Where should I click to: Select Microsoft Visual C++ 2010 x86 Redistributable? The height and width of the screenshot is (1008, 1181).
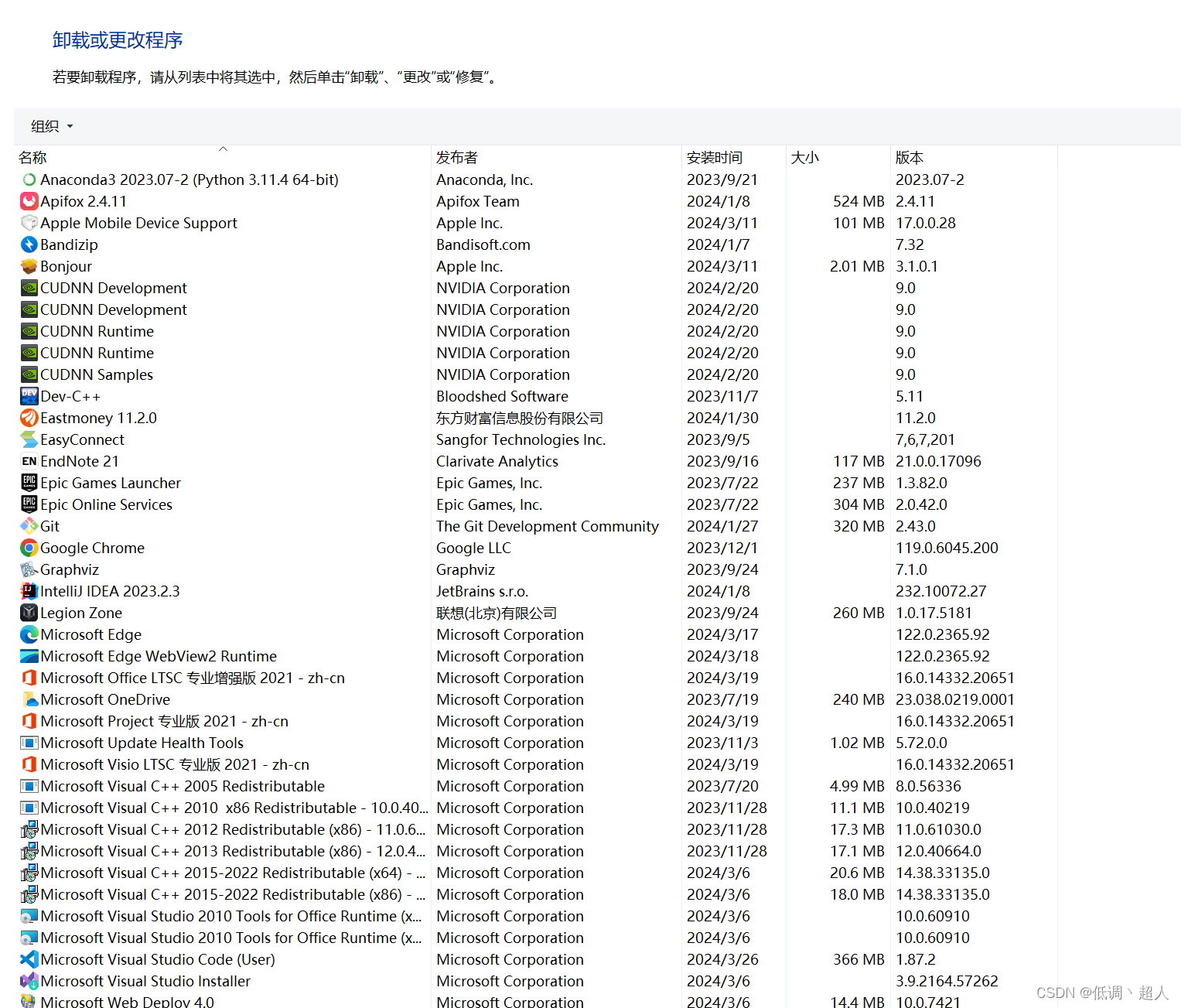pos(234,808)
